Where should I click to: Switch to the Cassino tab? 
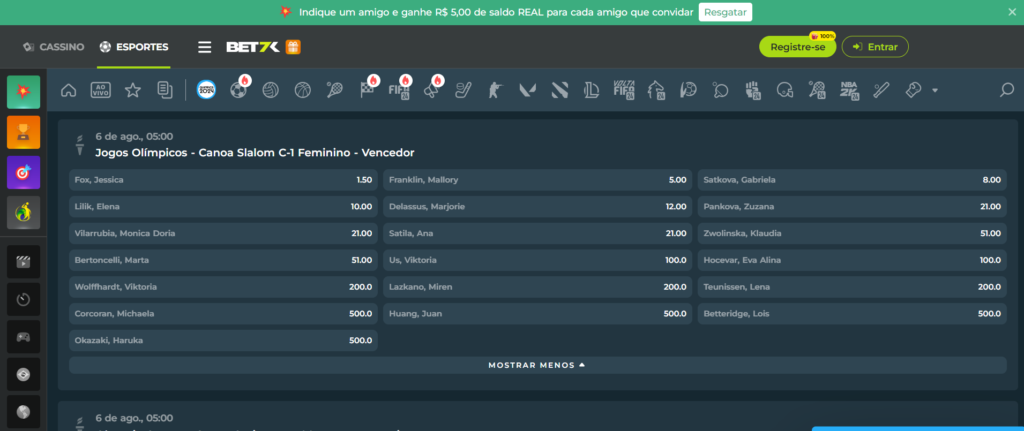(x=54, y=47)
